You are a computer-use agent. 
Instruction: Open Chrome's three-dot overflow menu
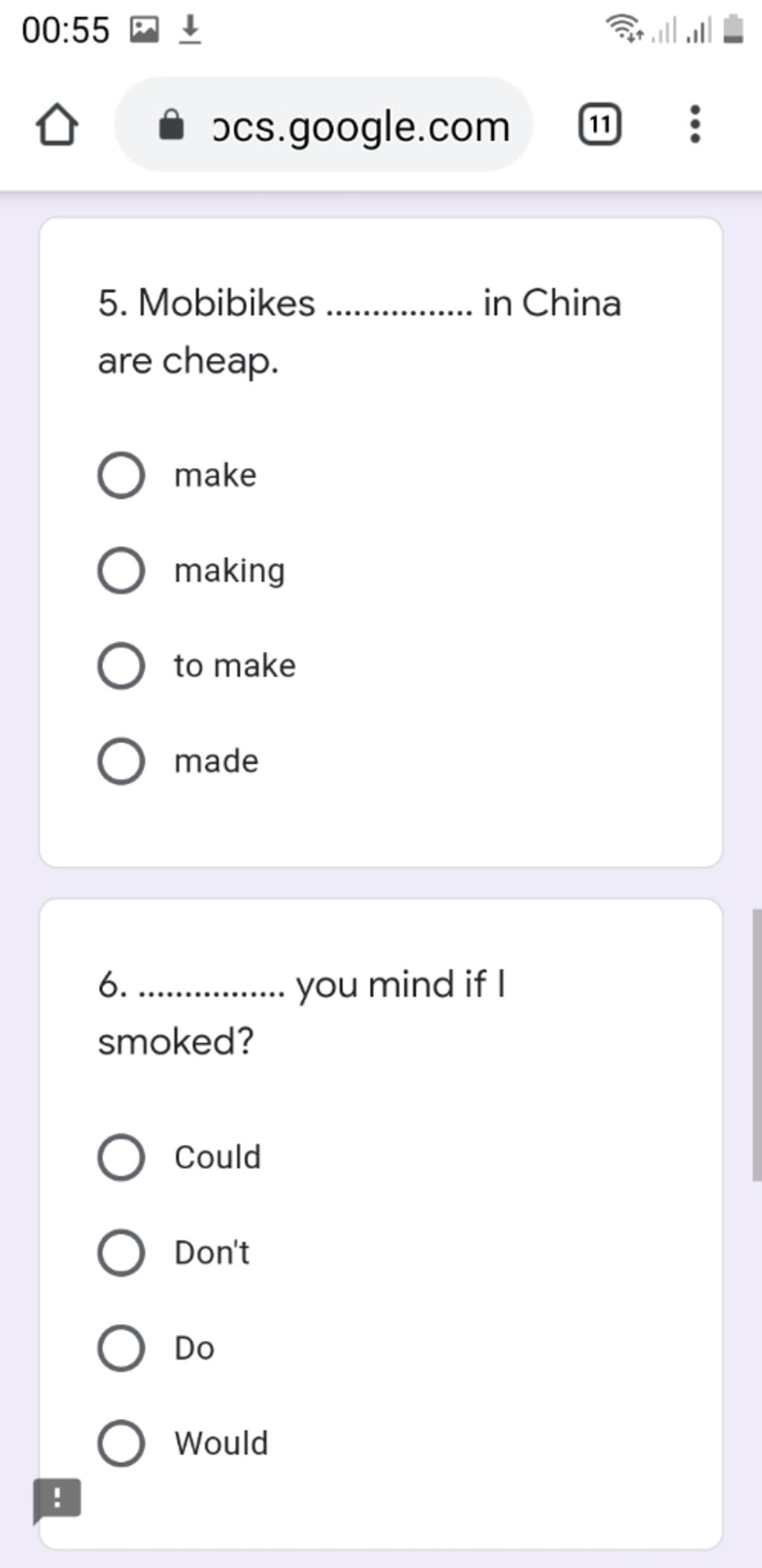click(x=695, y=124)
